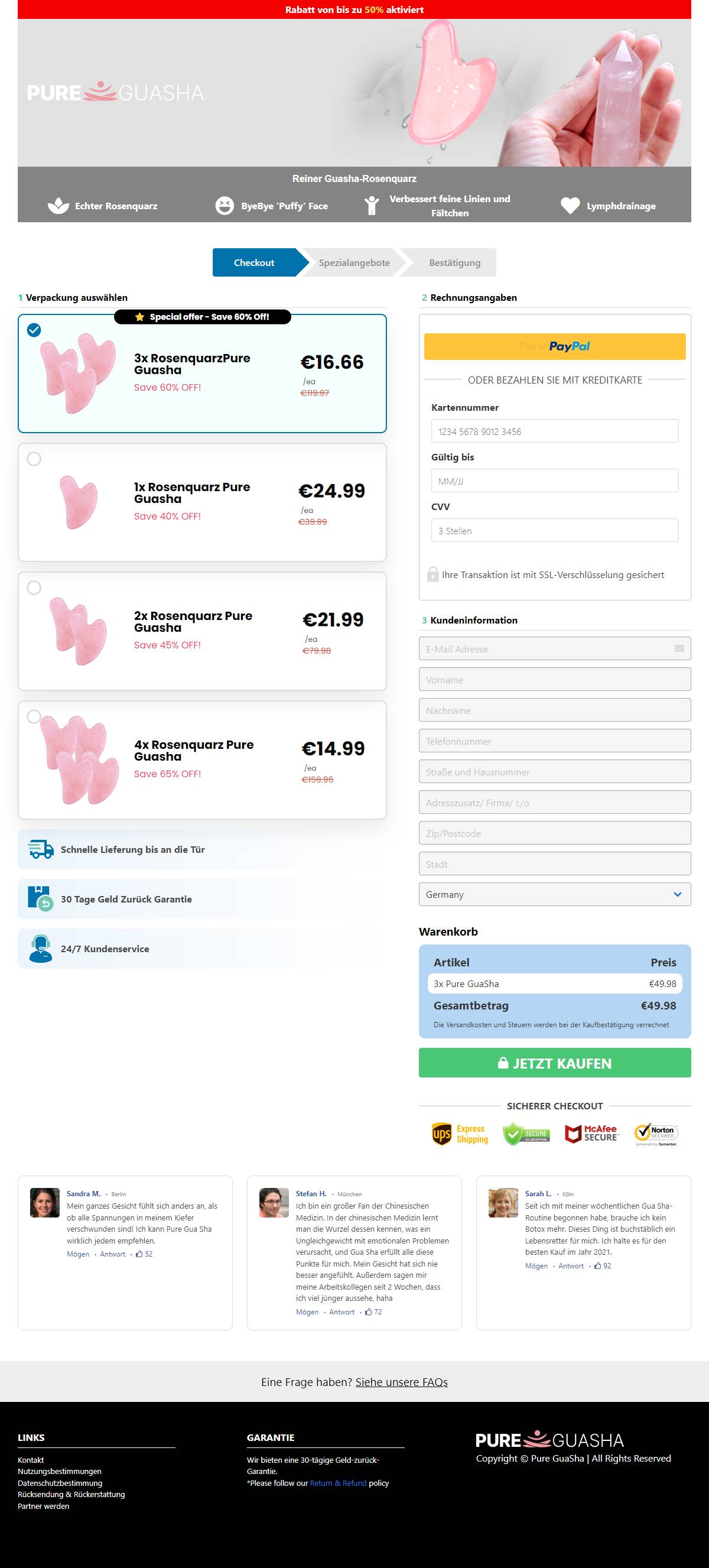Open the Germany country dropdown
Screen dimensions: 709x1568
554,894
